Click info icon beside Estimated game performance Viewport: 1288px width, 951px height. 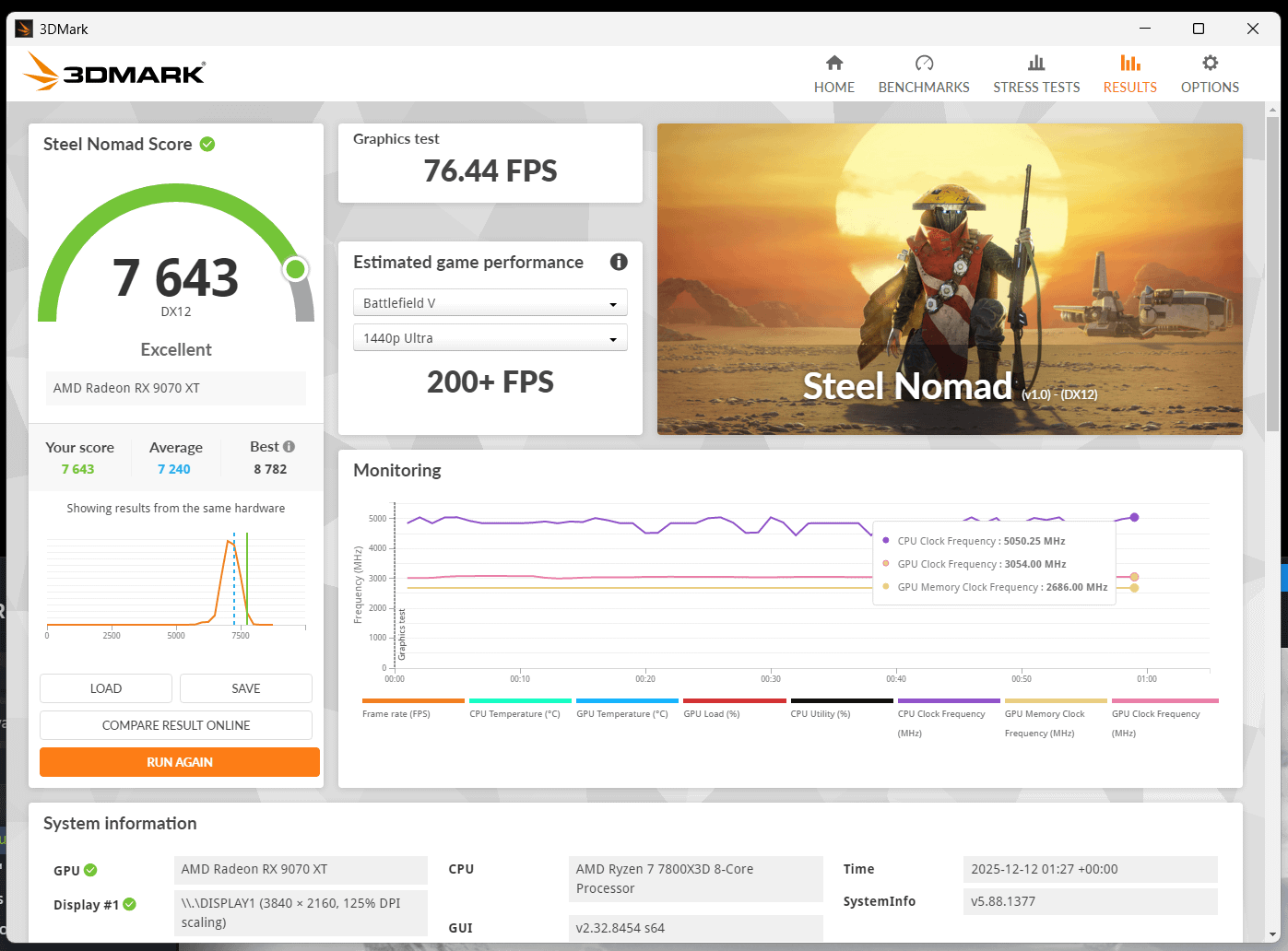(x=619, y=262)
